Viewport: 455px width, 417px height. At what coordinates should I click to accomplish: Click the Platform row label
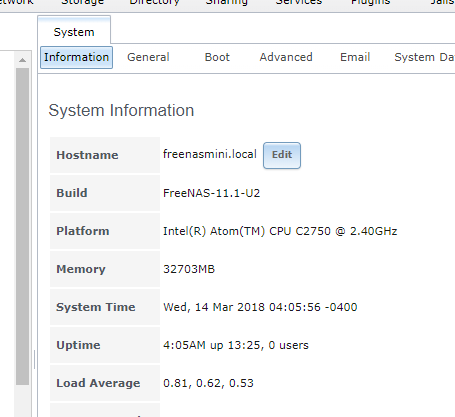click(x=83, y=231)
